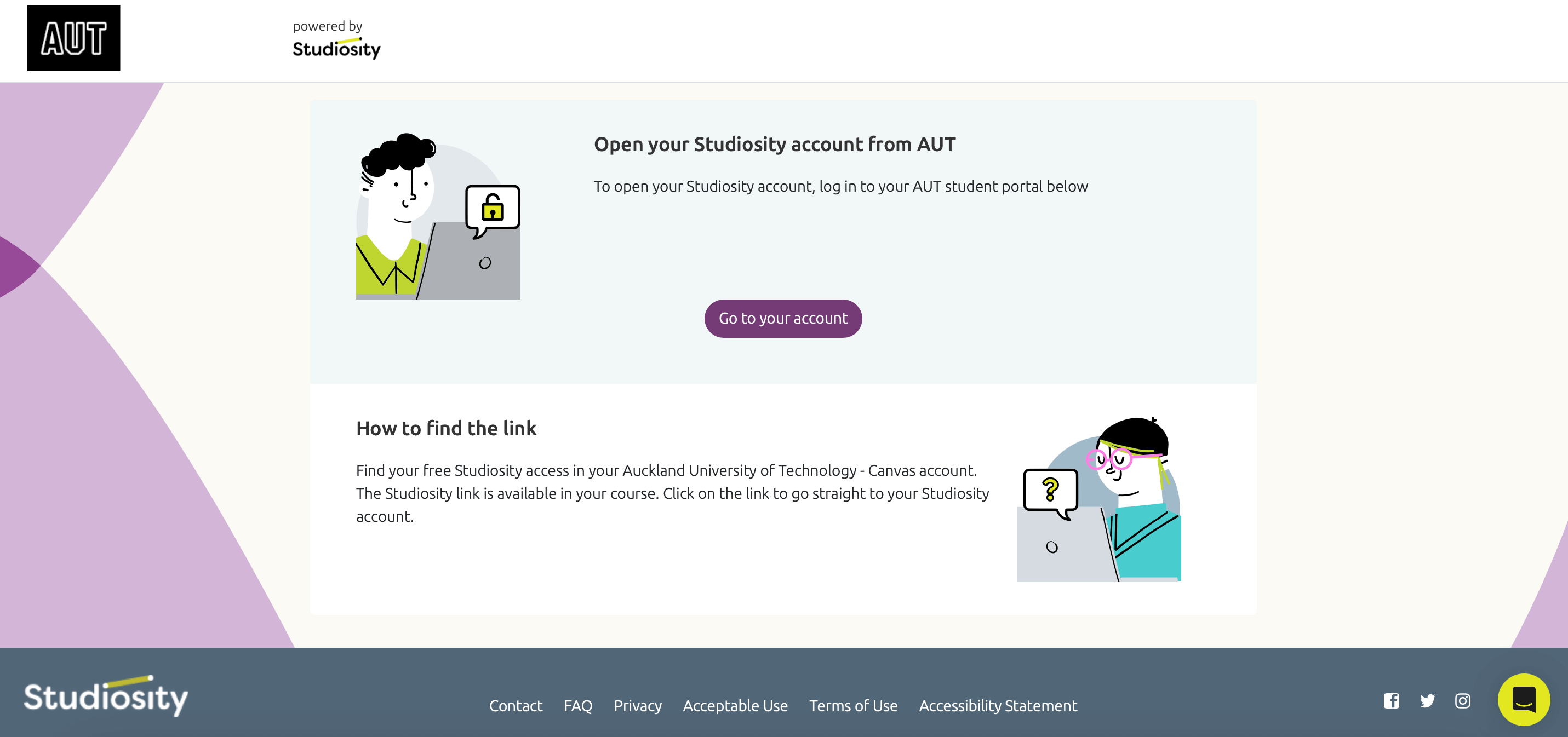Open the Terms of Use footer link

click(853, 705)
